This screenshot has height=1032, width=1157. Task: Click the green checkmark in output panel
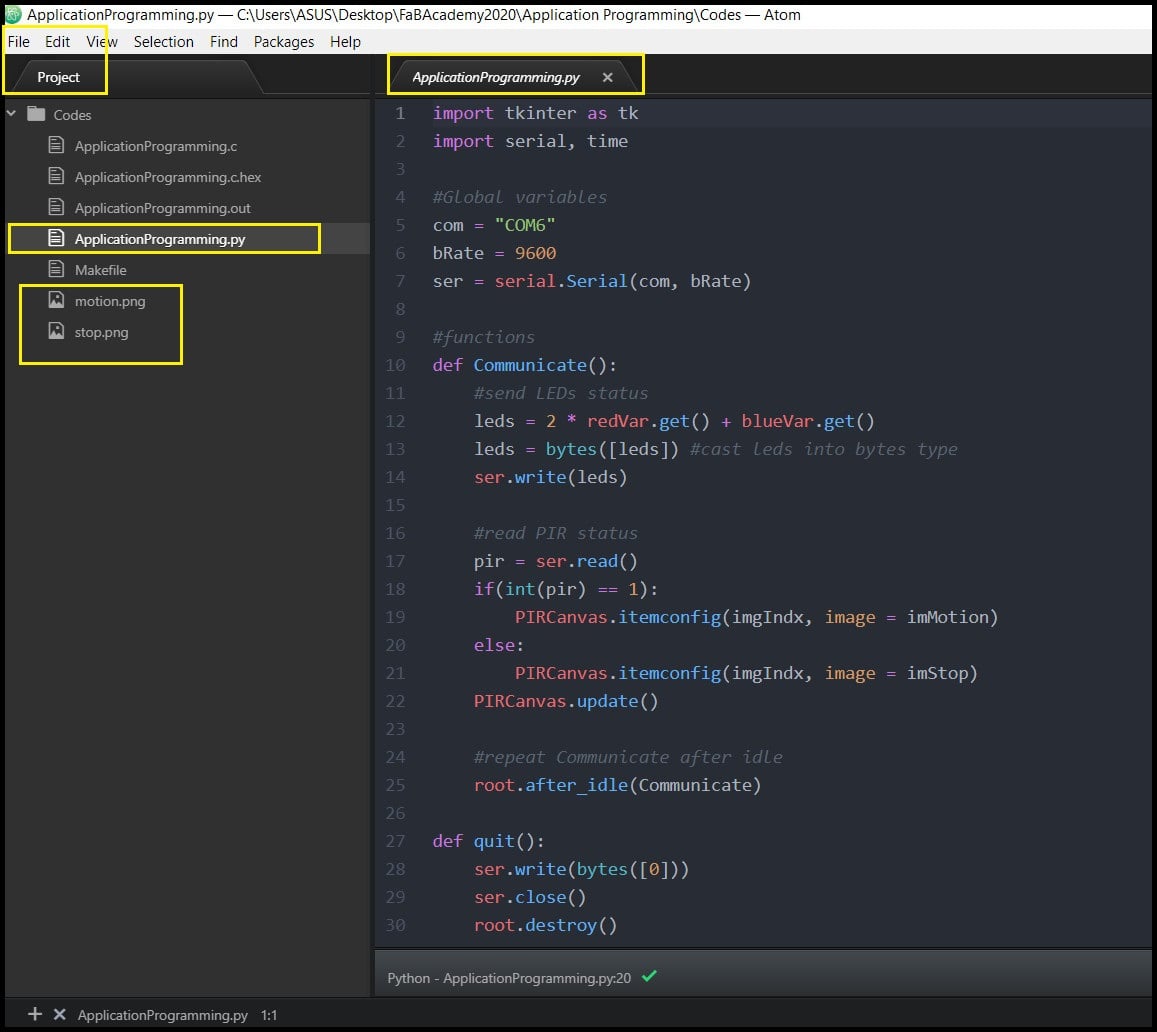(x=649, y=976)
